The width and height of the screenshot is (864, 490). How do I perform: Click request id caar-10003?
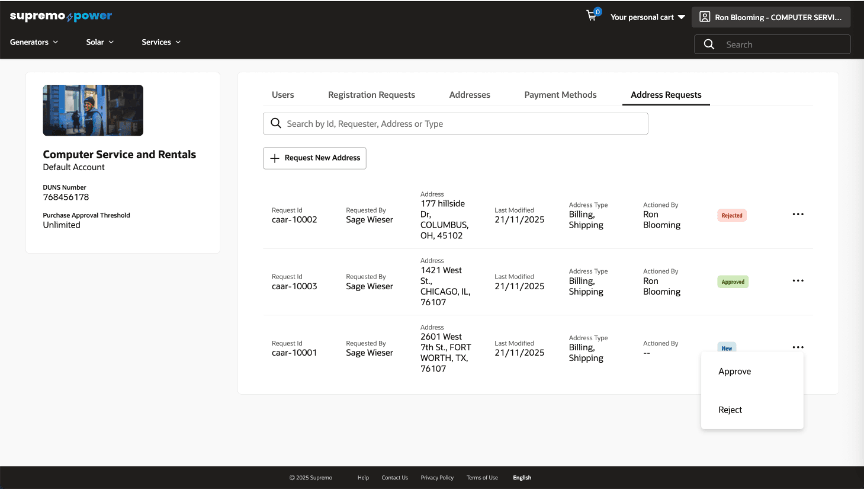coord(294,287)
